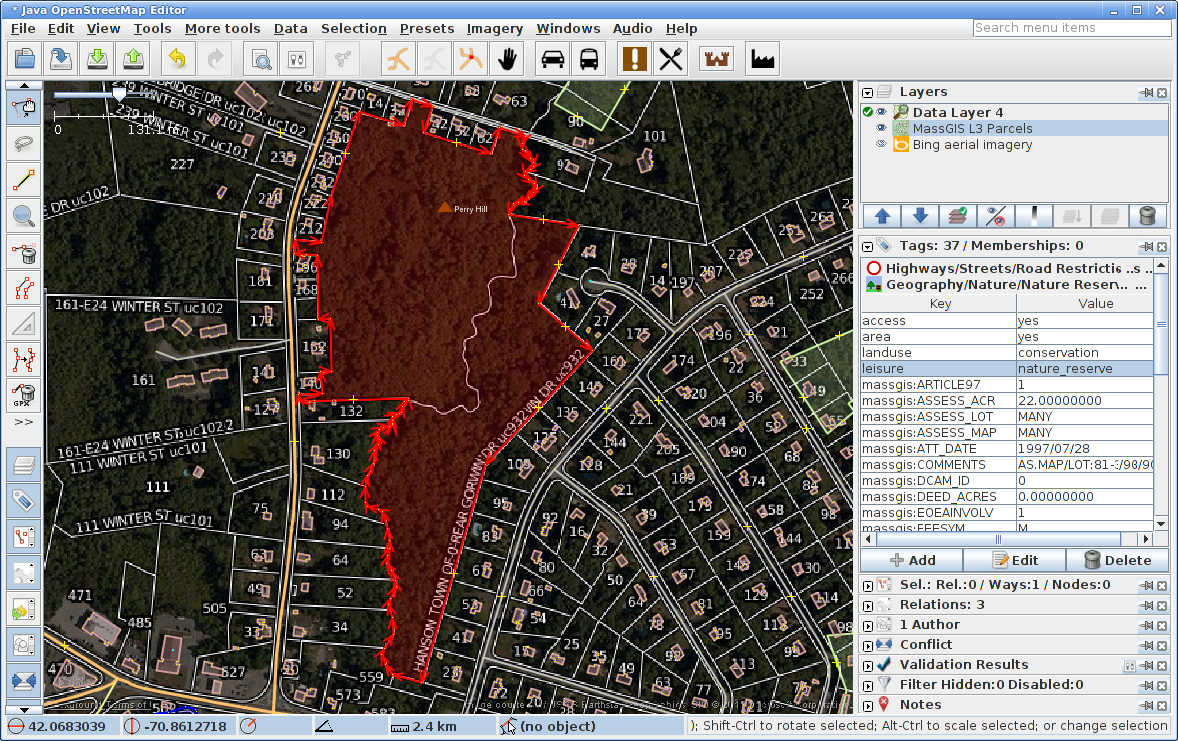Open the Imagery menu
The image size is (1178, 741).
coord(495,29)
